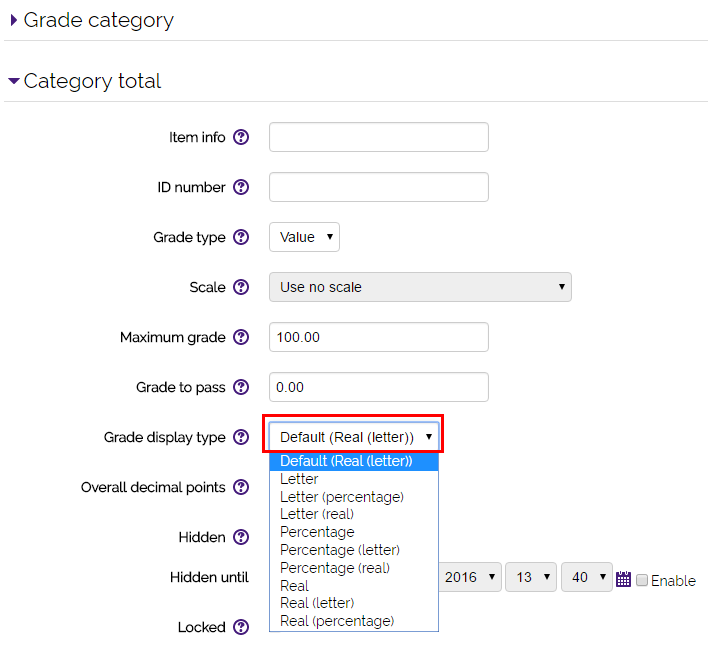
Task: Select 'Letter (percentage)' option
Action: (354, 497)
